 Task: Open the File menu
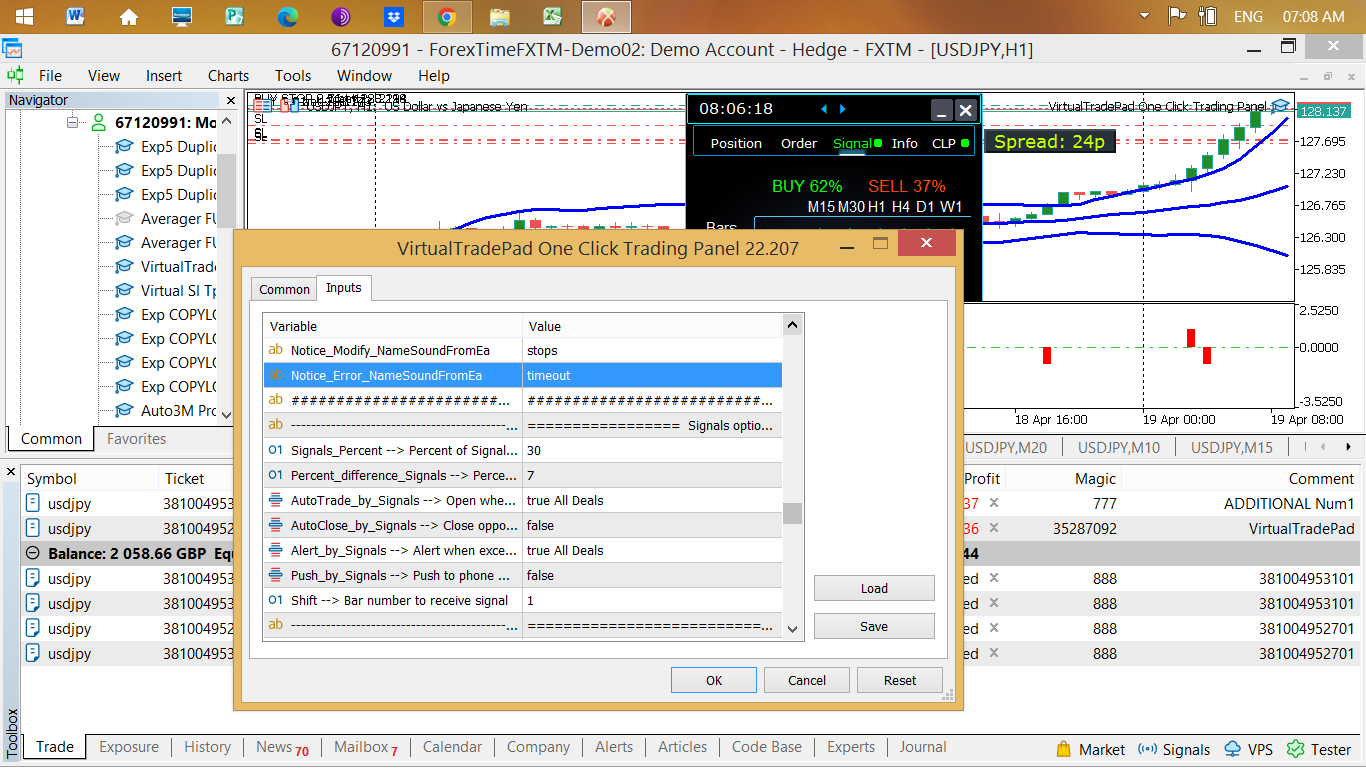coord(50,75)
